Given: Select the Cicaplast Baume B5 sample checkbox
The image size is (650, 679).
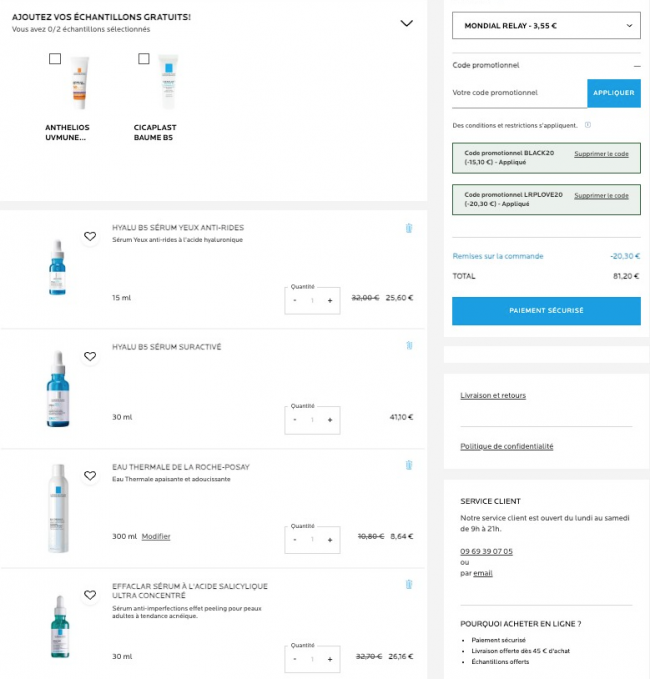Looking at the screenshot, I should pyautogui.click(x=144, y=59).
